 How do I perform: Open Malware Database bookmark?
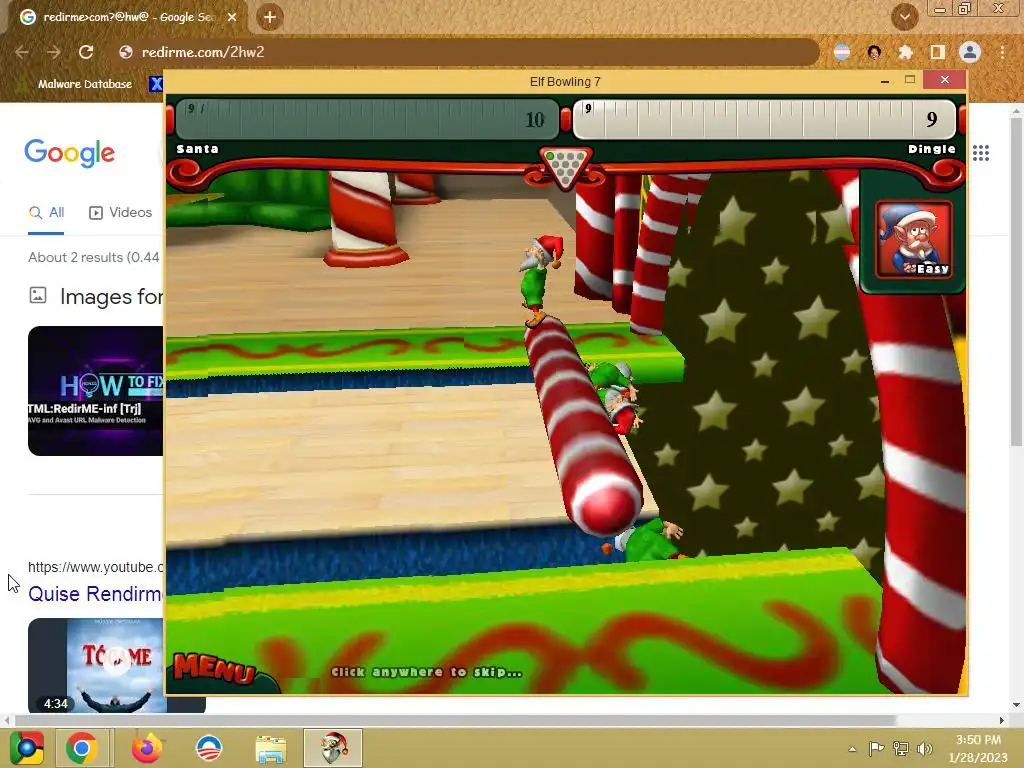(x=77, y=84)
